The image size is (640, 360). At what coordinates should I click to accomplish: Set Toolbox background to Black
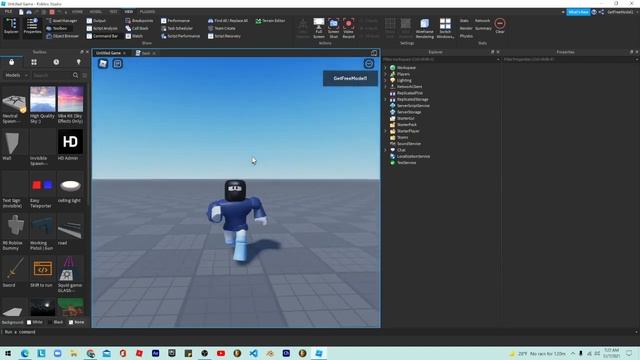click(55, 322)
